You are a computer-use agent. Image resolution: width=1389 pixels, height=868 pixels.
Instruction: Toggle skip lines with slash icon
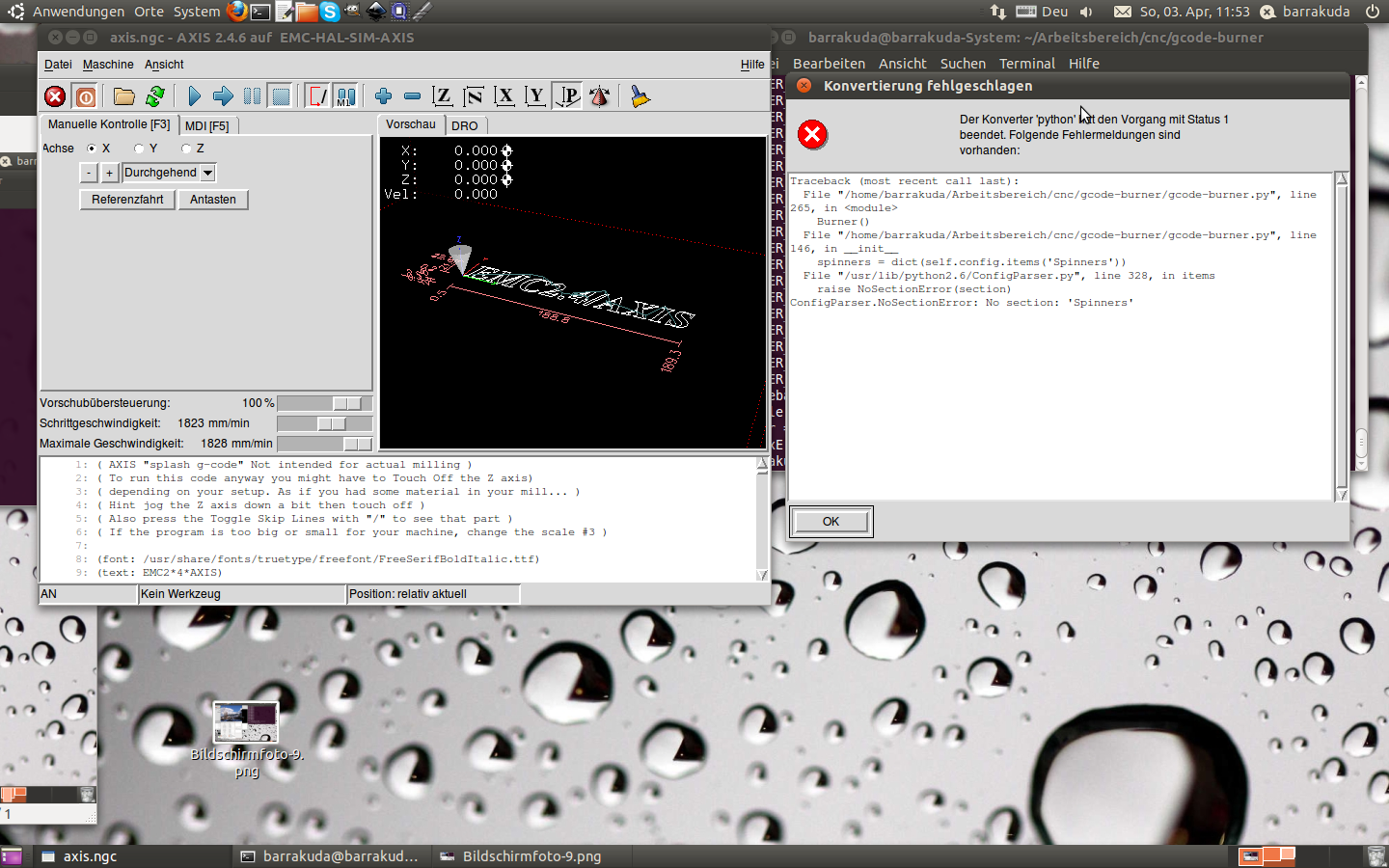317,96
